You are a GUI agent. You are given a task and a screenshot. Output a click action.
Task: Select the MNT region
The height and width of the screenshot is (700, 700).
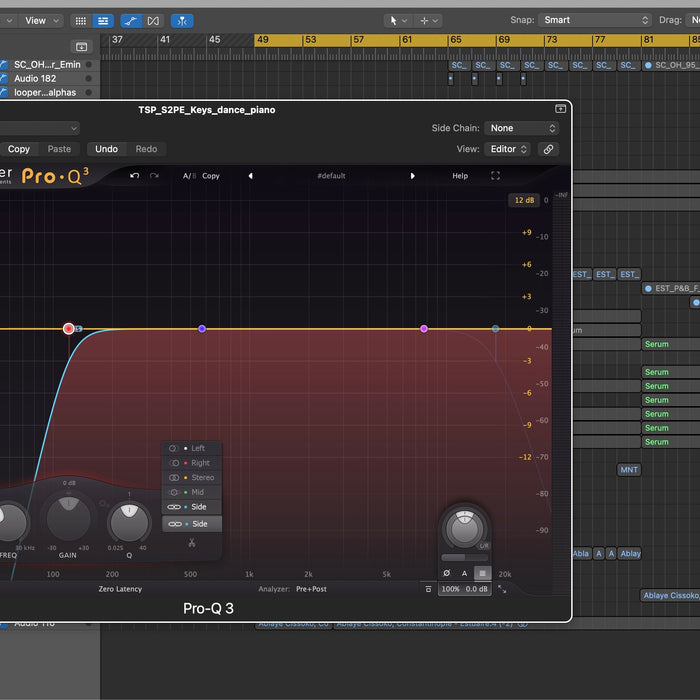[629, 470]
